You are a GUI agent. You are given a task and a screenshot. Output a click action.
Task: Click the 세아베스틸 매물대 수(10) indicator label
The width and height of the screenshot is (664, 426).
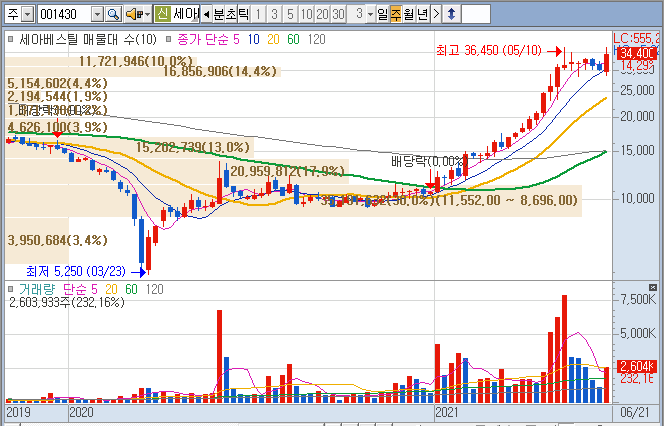pos(88,39)
